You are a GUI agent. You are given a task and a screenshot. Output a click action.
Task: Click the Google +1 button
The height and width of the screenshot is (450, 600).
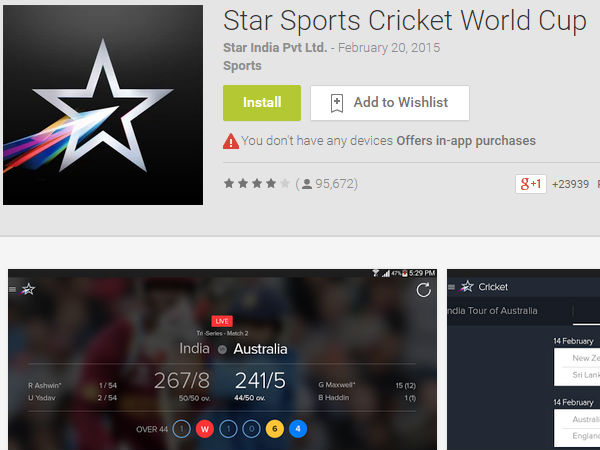tap(530, 184)
